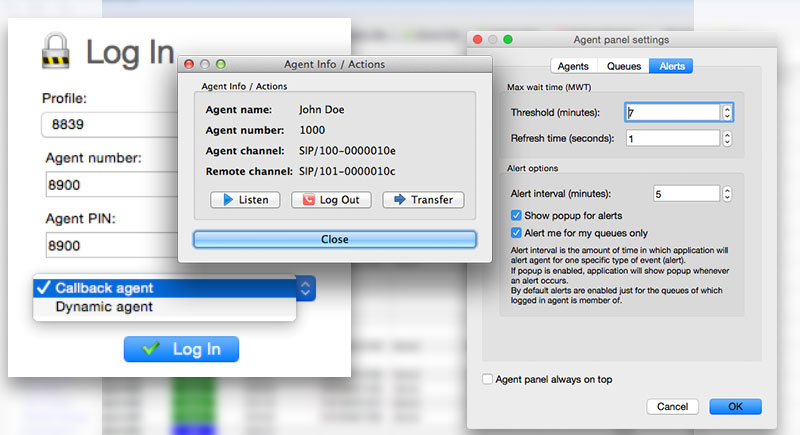Select Dynamic agent from the dropdown list
This screenshot has height=435, width=800.
tap(104, 307)
